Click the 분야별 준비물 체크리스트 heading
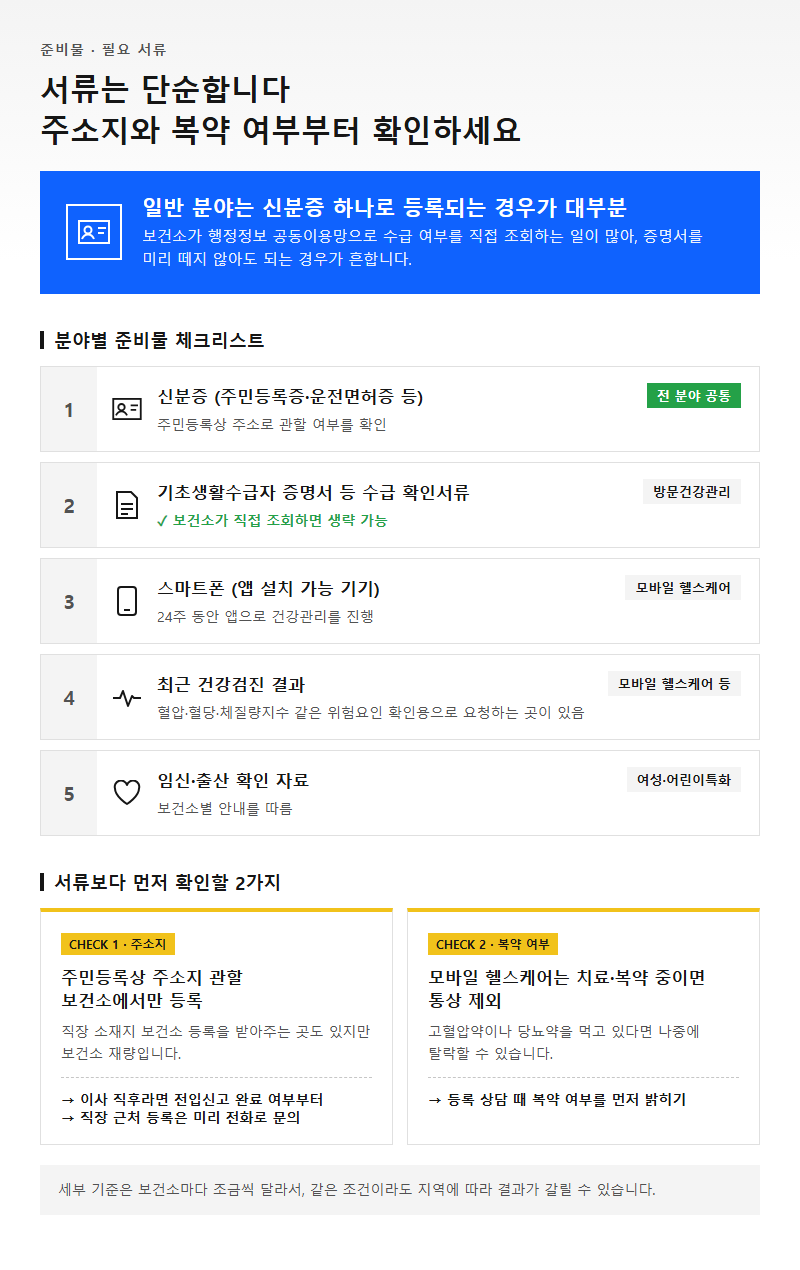 click(x=159, y=340)
